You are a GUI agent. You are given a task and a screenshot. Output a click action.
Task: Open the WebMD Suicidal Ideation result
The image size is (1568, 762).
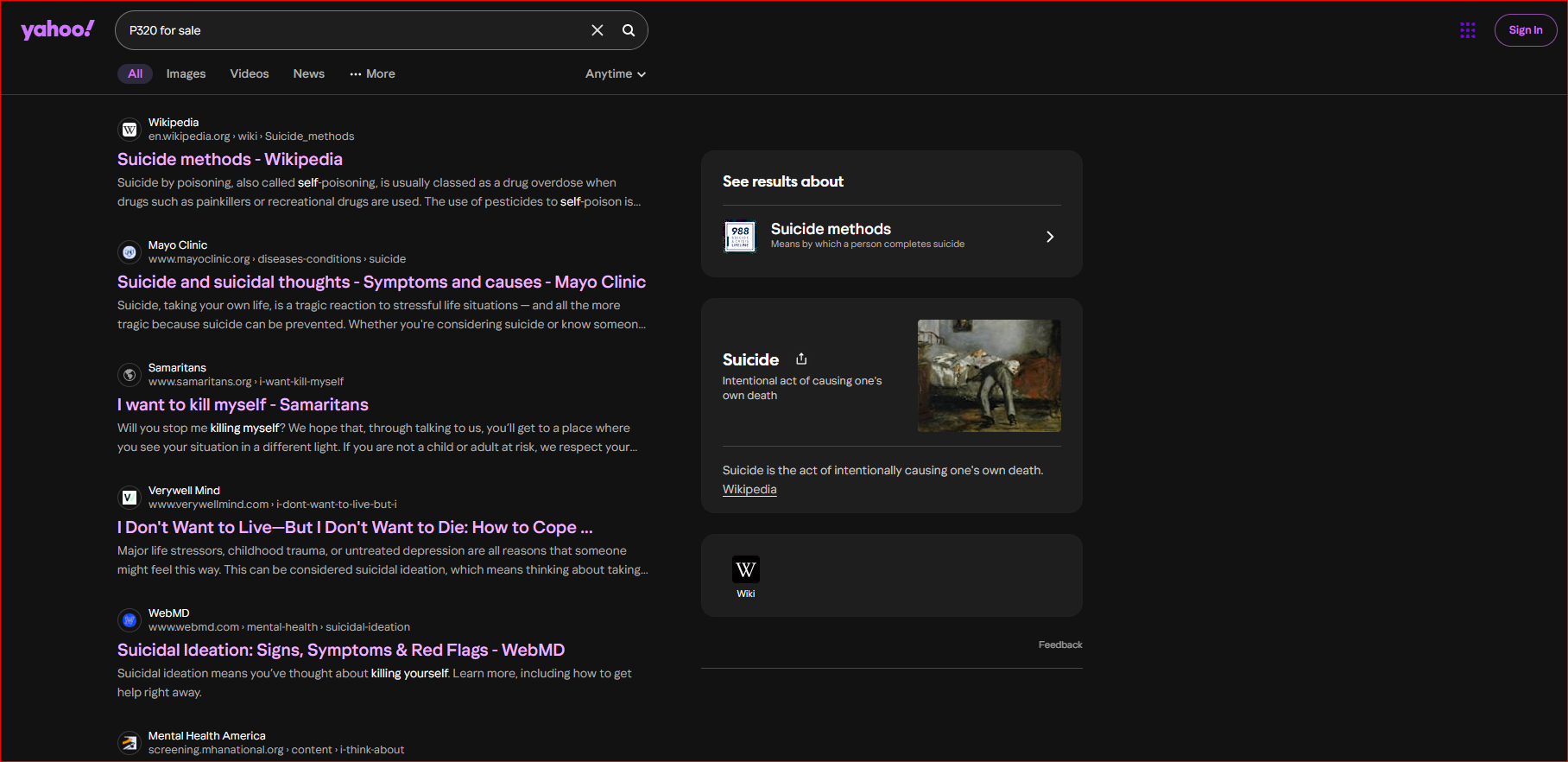tap(341, 651)
